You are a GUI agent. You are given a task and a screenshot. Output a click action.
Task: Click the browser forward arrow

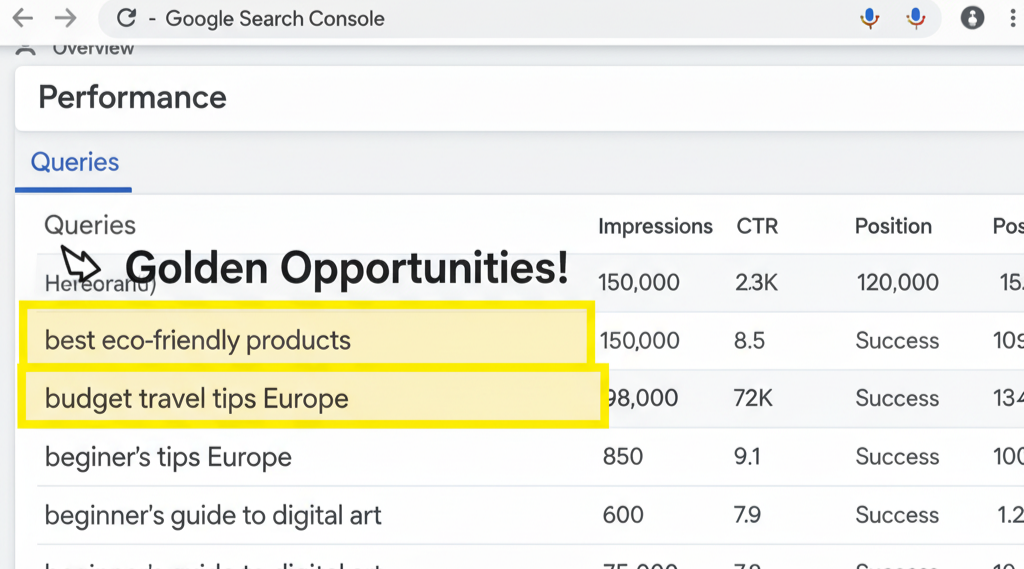(x=65, y=18)
